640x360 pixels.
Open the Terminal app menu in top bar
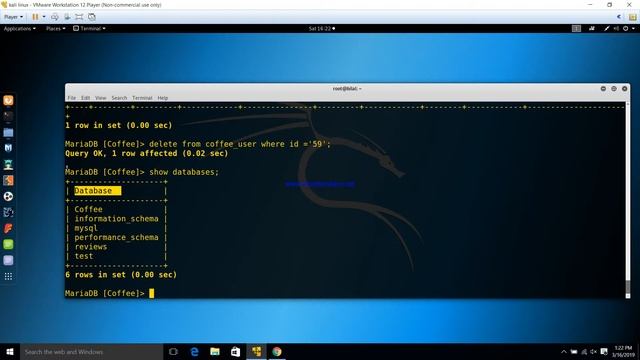tap(89, 29)
